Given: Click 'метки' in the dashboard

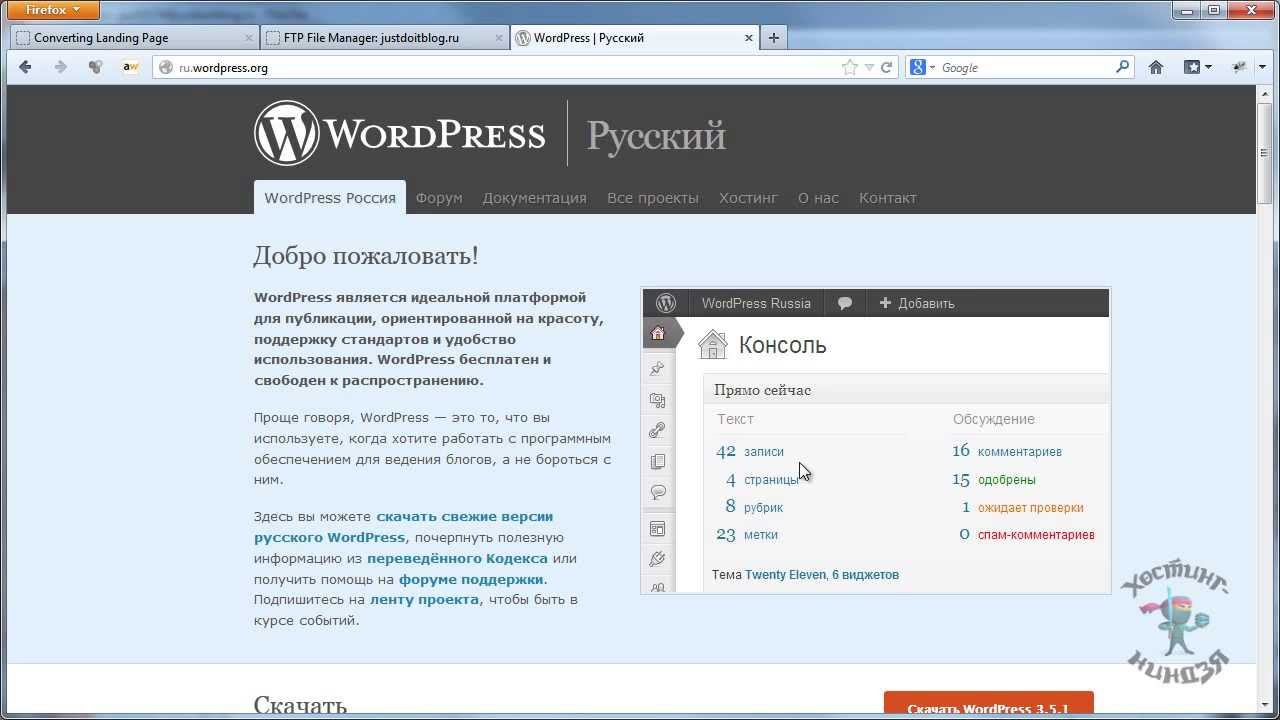Looking at the screenshot, I should tap(761, 535).
